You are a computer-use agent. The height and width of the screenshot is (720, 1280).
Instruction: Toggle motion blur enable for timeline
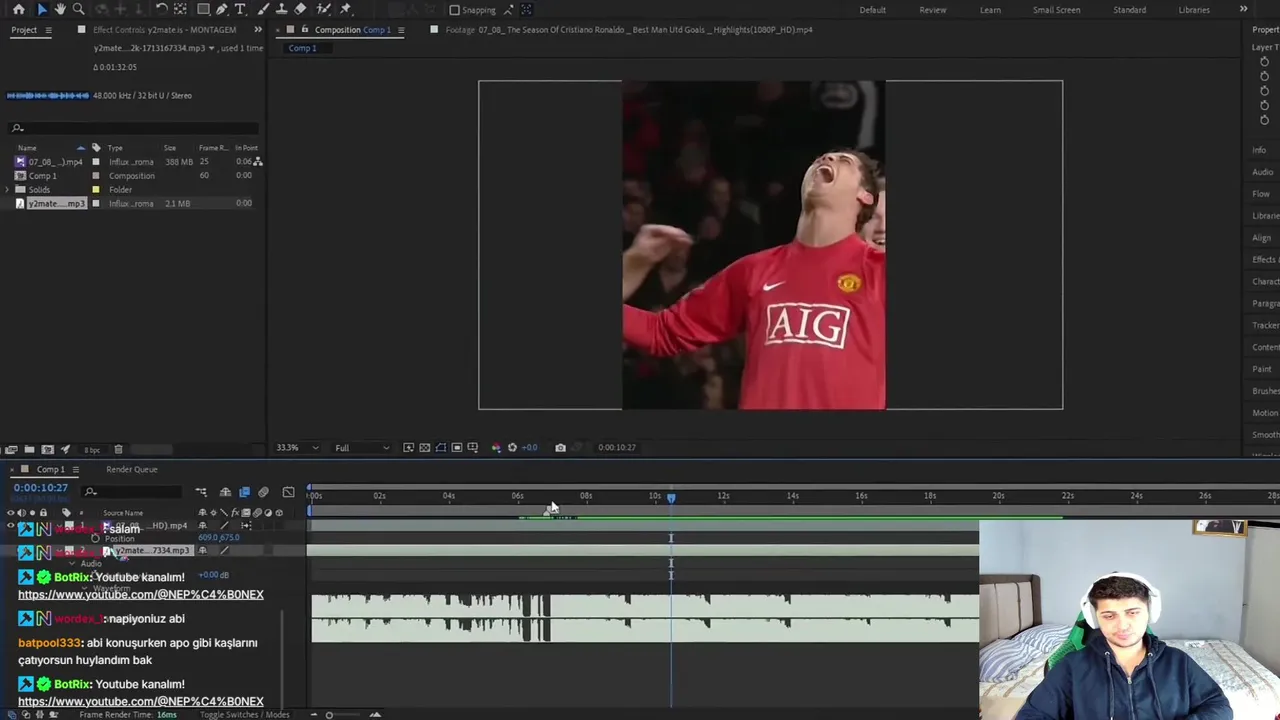click(x=263, y=492)
